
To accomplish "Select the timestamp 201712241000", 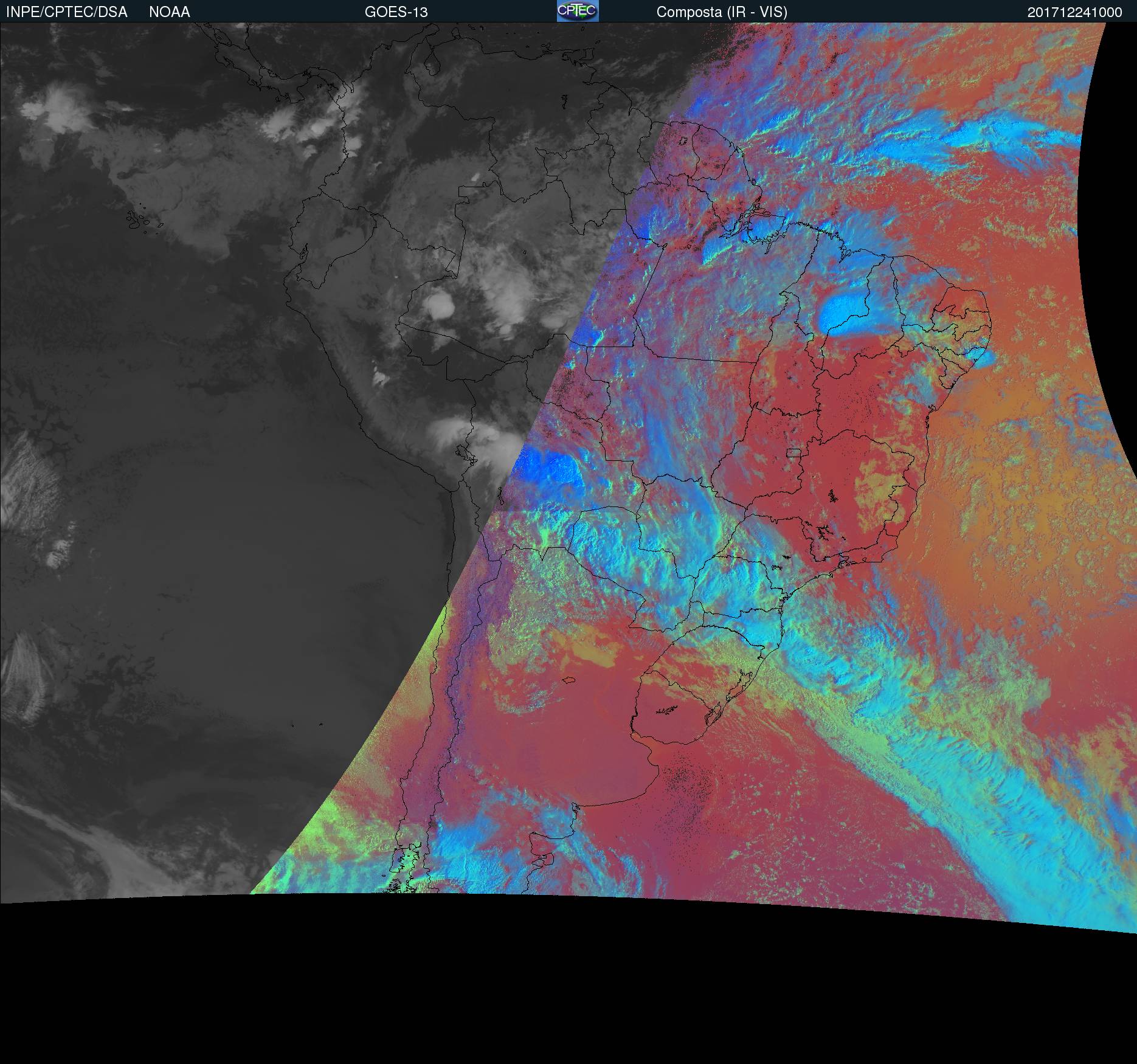I will click(1075, 12).
